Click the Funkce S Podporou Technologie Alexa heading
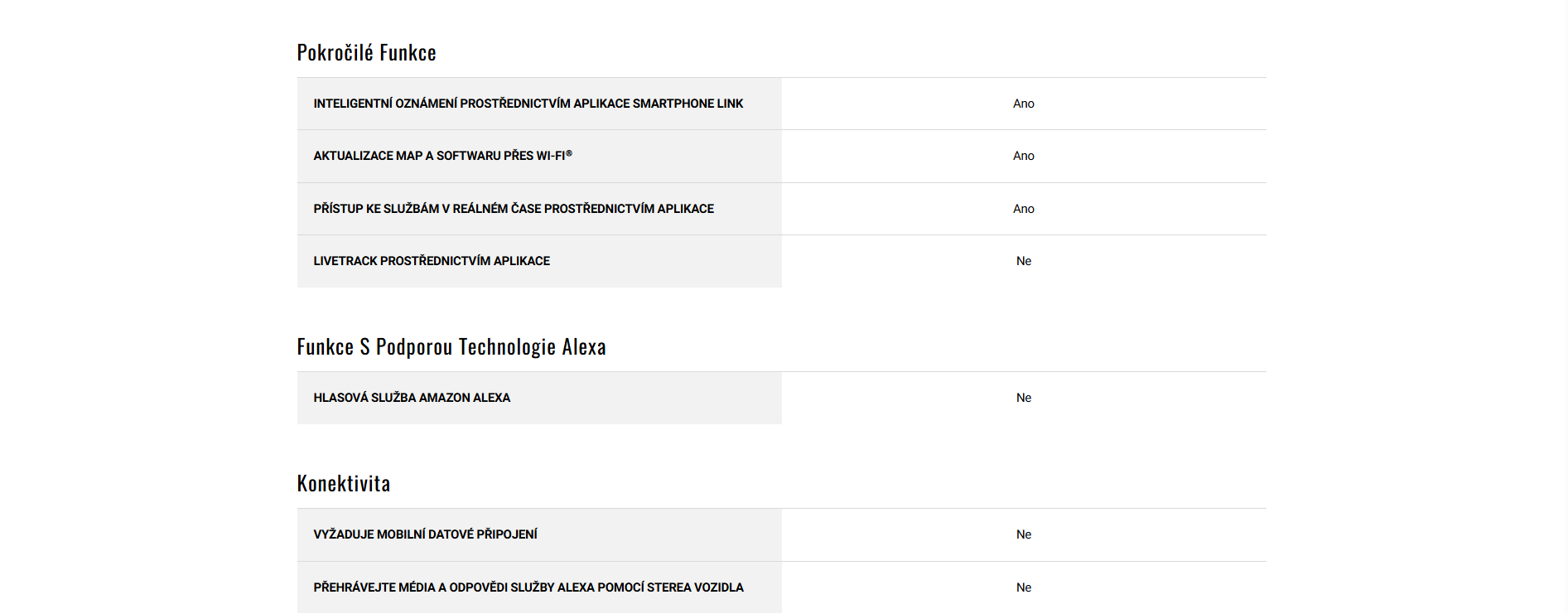The height and width of the screenshot is (614, 1568). pyautogui.click(x=451, y=347)
